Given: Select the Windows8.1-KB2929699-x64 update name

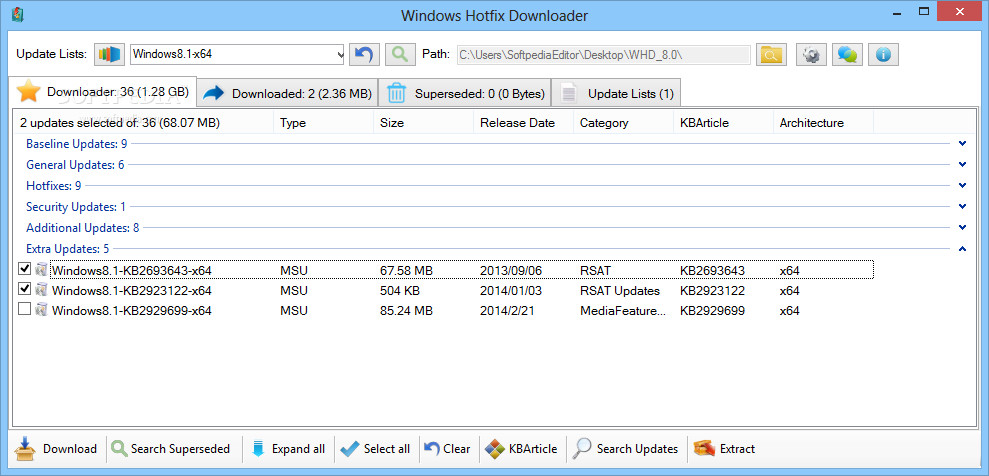Looking at the screenshot, I should click(131, 310).
